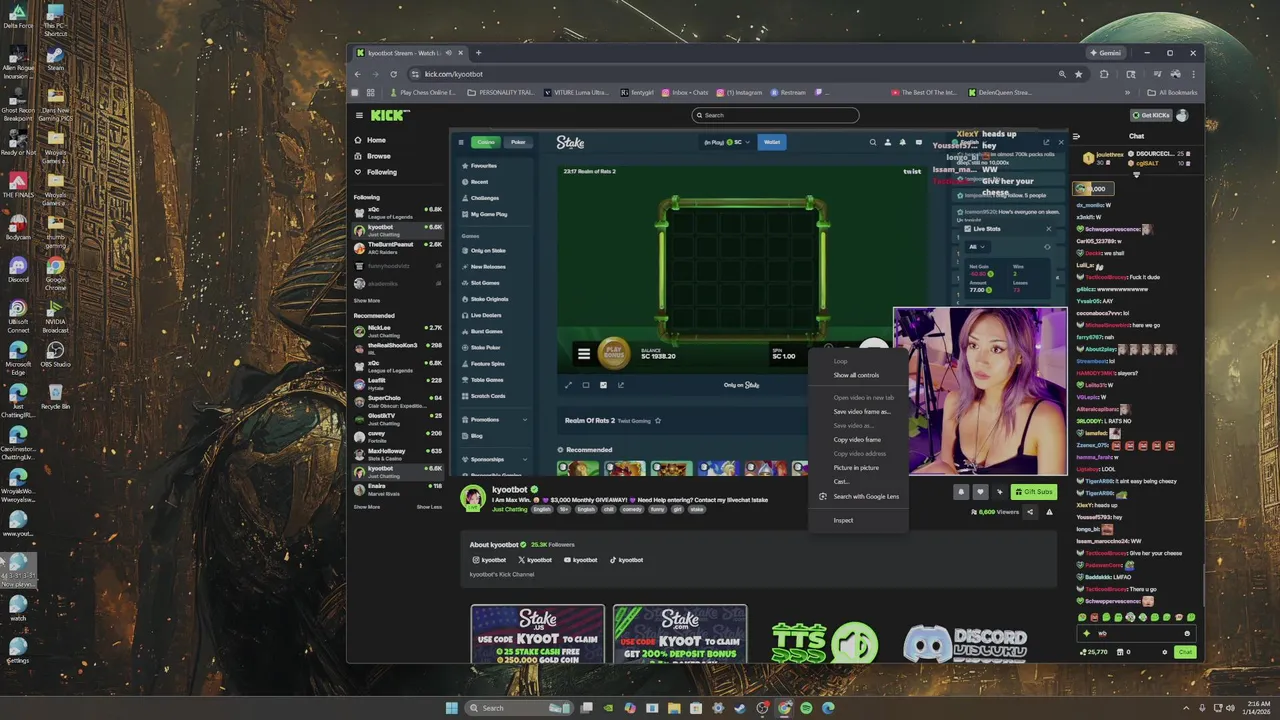Collapse the chat panel icon

click(1076, 136)
